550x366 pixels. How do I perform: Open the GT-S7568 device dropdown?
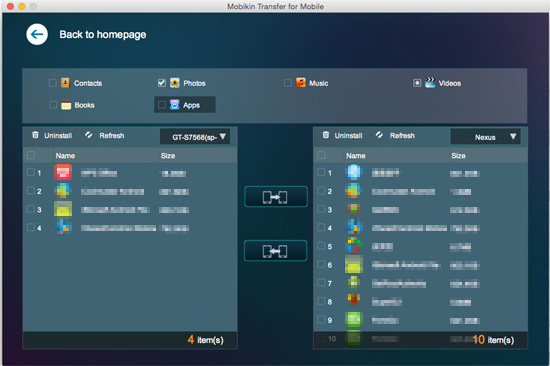pos(195,137)
